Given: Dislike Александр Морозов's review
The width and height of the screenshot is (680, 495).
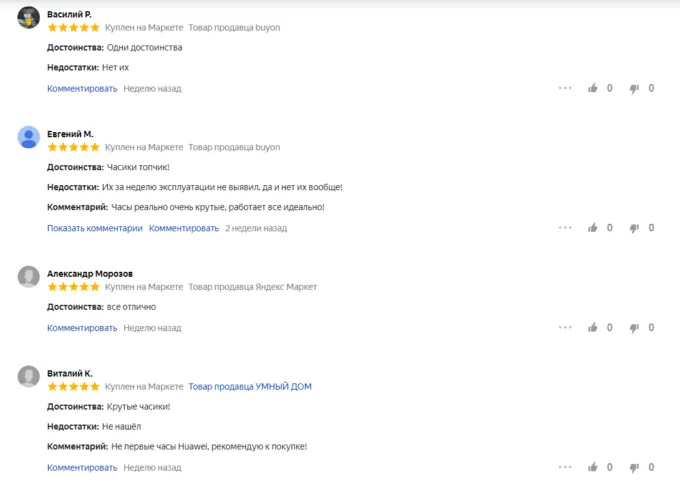Looking at the screenshot, I should pyautogui.click(x=634, y=327).
